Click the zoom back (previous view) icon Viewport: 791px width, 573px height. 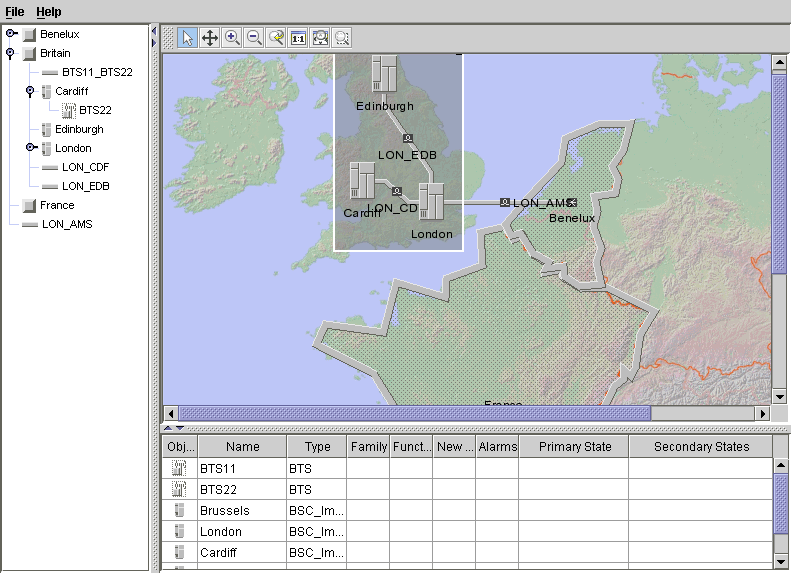point(276,38)
